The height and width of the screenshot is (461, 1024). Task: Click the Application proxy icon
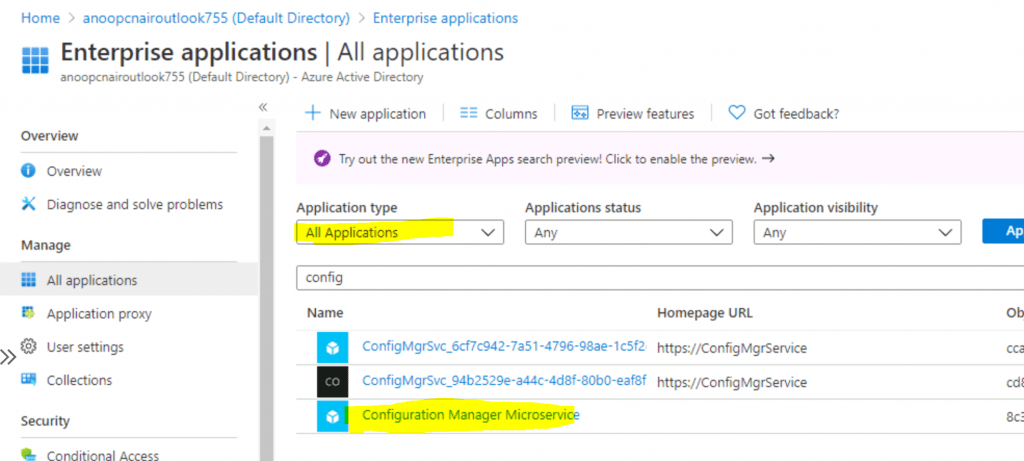[28, 313]
